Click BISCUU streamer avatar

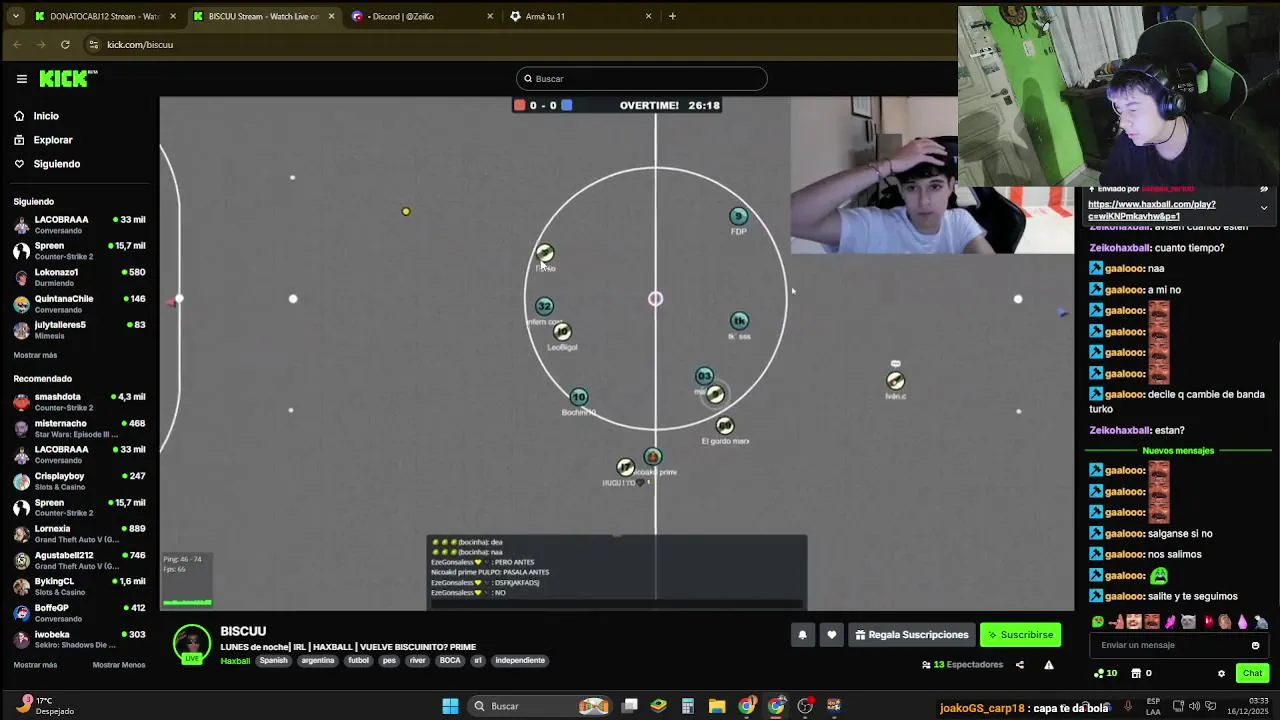pyautogui.click(x=191, y=644)
